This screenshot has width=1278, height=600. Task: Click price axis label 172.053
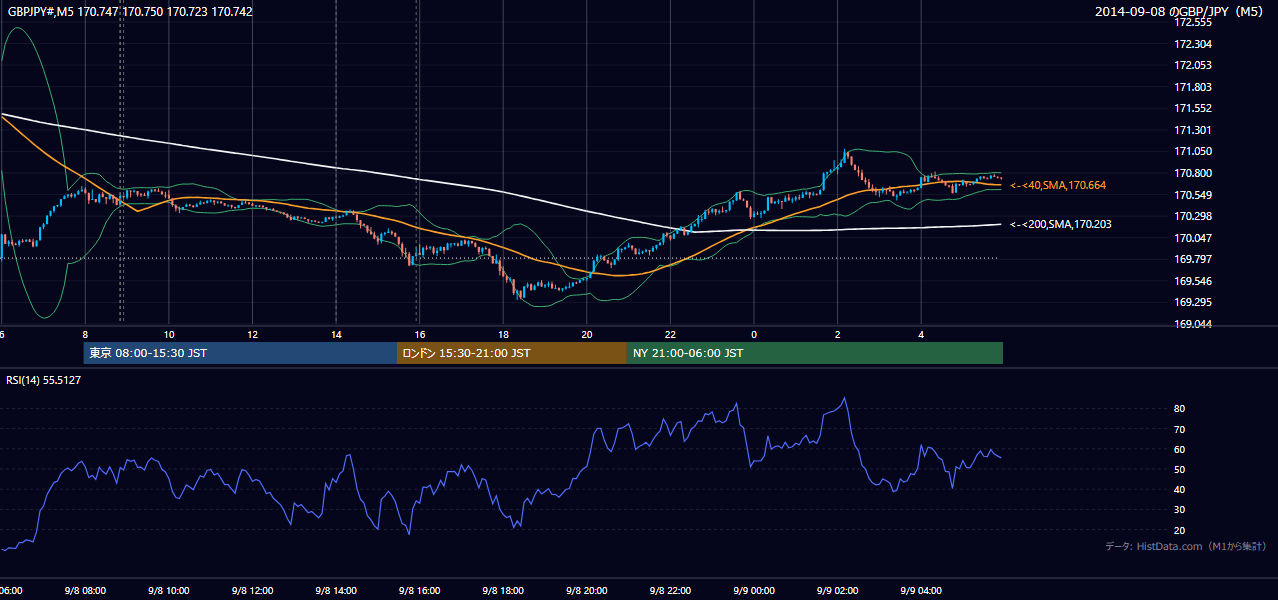point(1193,65)
